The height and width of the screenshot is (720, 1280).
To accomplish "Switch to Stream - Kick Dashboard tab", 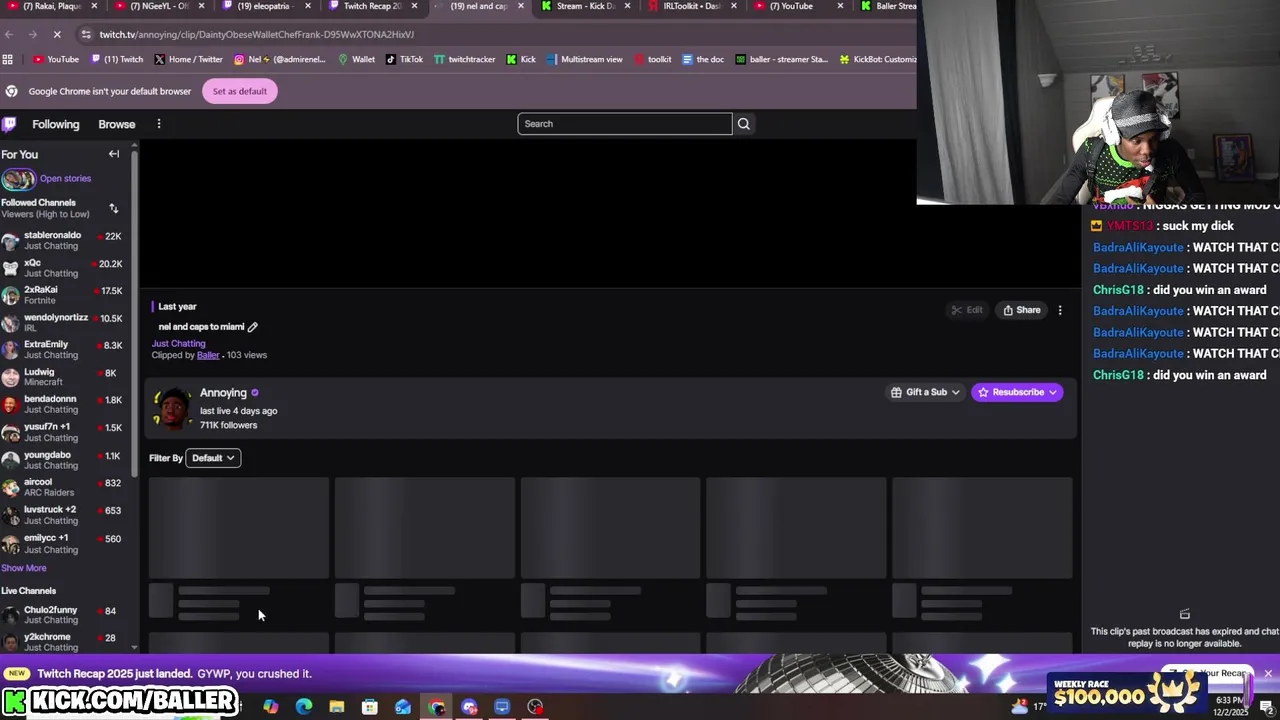I will pyautogui.click(x=586, y=6).
